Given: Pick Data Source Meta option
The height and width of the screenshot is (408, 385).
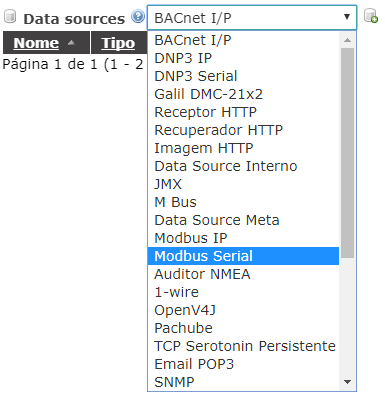Looking at the screenshot, I should pos(243,220).
